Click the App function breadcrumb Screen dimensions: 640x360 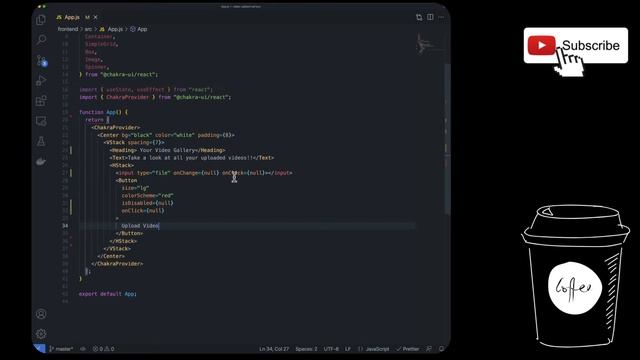[139, 29]
